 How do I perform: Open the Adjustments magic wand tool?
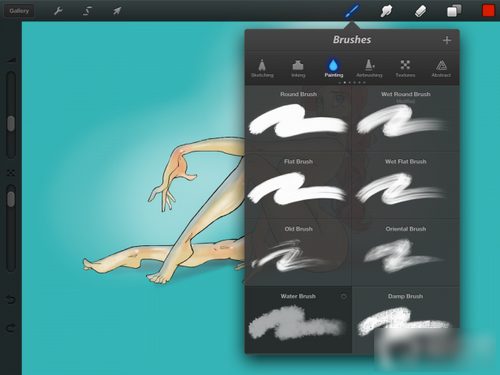(87, 11)
